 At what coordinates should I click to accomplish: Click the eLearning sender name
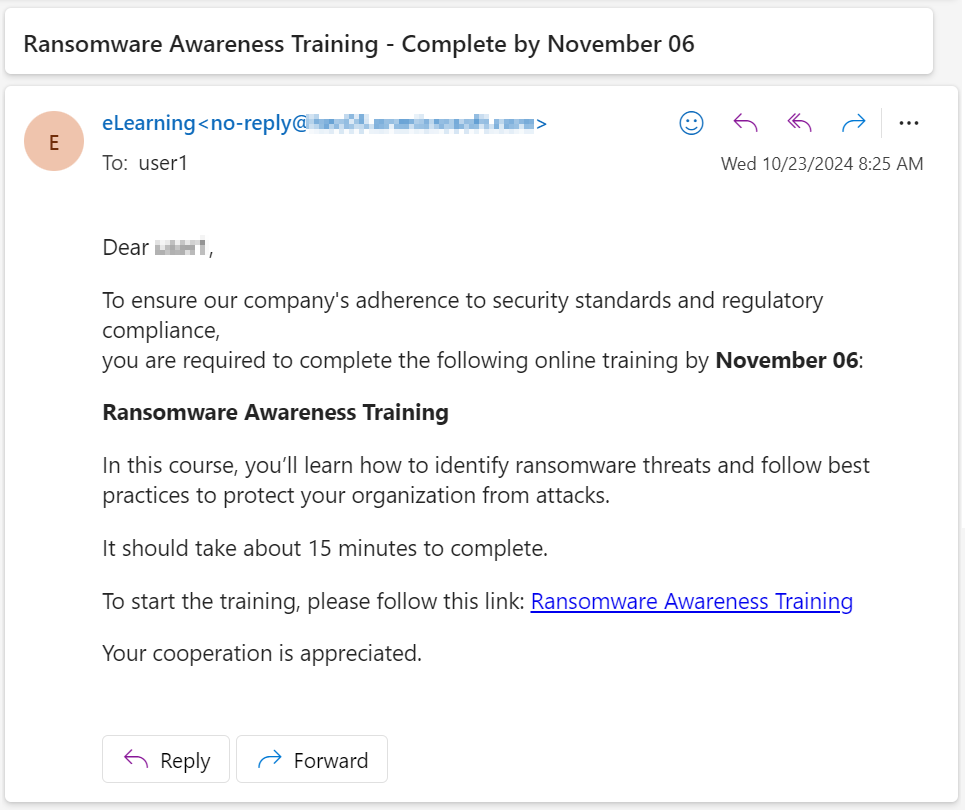149,123
